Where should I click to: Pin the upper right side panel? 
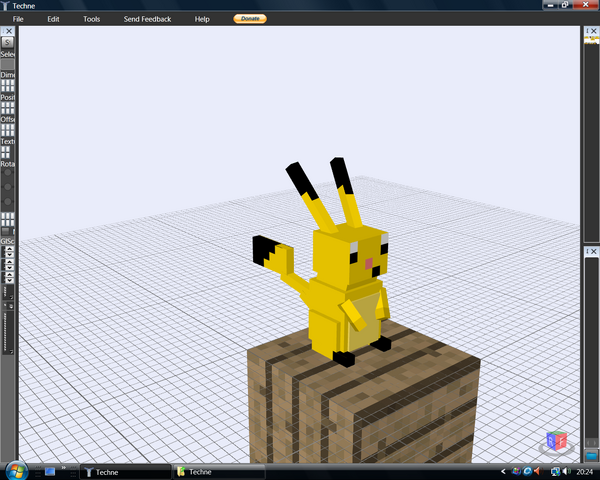point(588,31)
